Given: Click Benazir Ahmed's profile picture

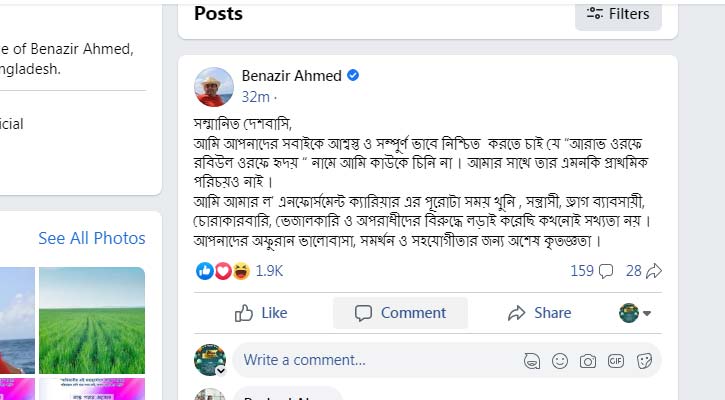Looking at the screenshot, I should click(214, 87).
